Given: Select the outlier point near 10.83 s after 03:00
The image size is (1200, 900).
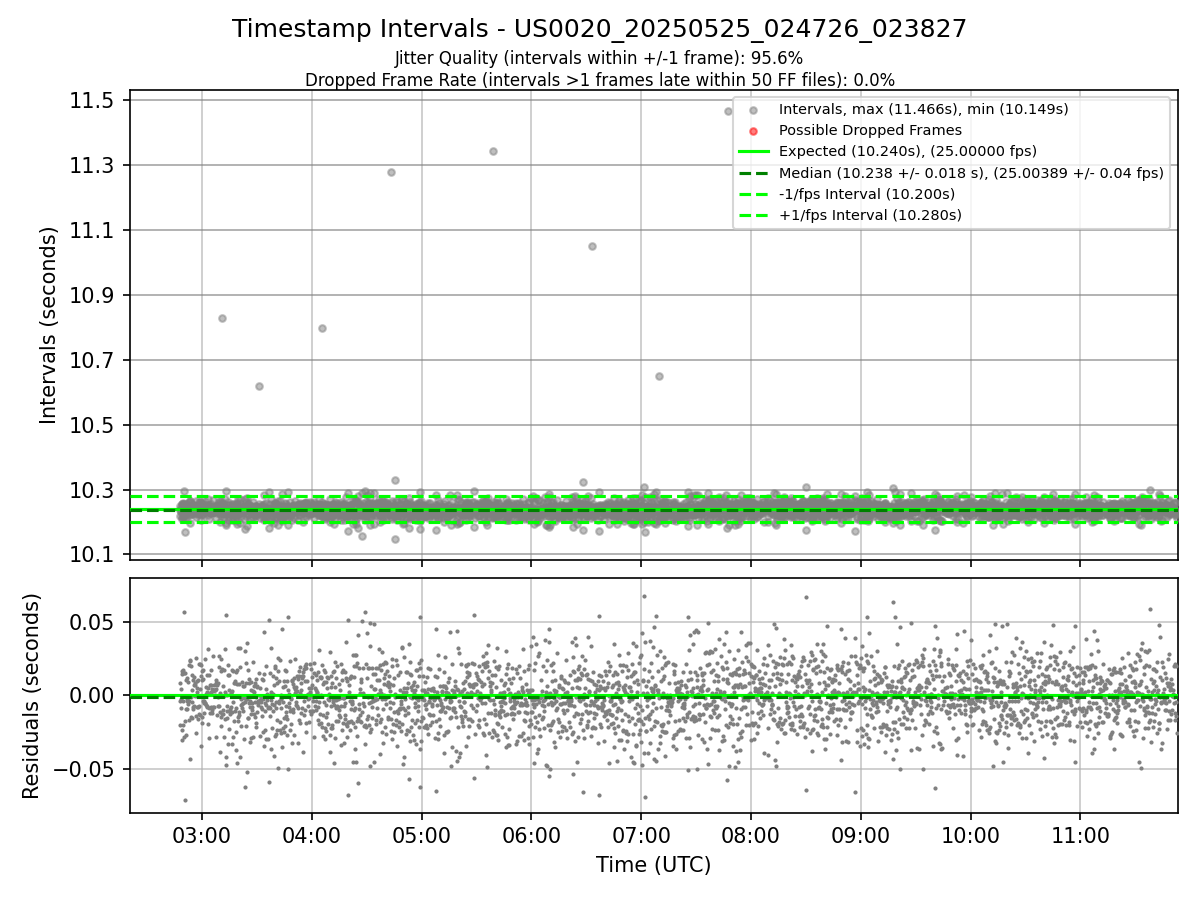Looking at the screenshot, I should coord(222,318).
